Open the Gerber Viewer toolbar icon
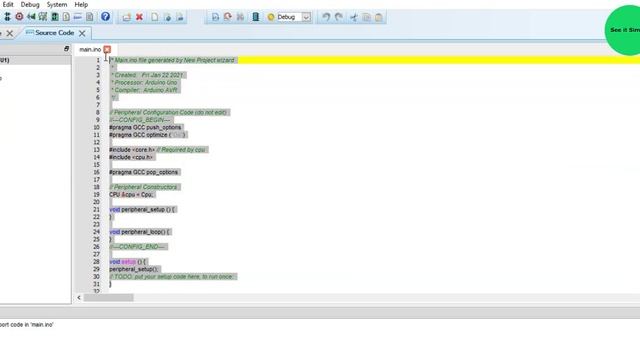This screenshot has width=640, height=360. coord(43,17)
